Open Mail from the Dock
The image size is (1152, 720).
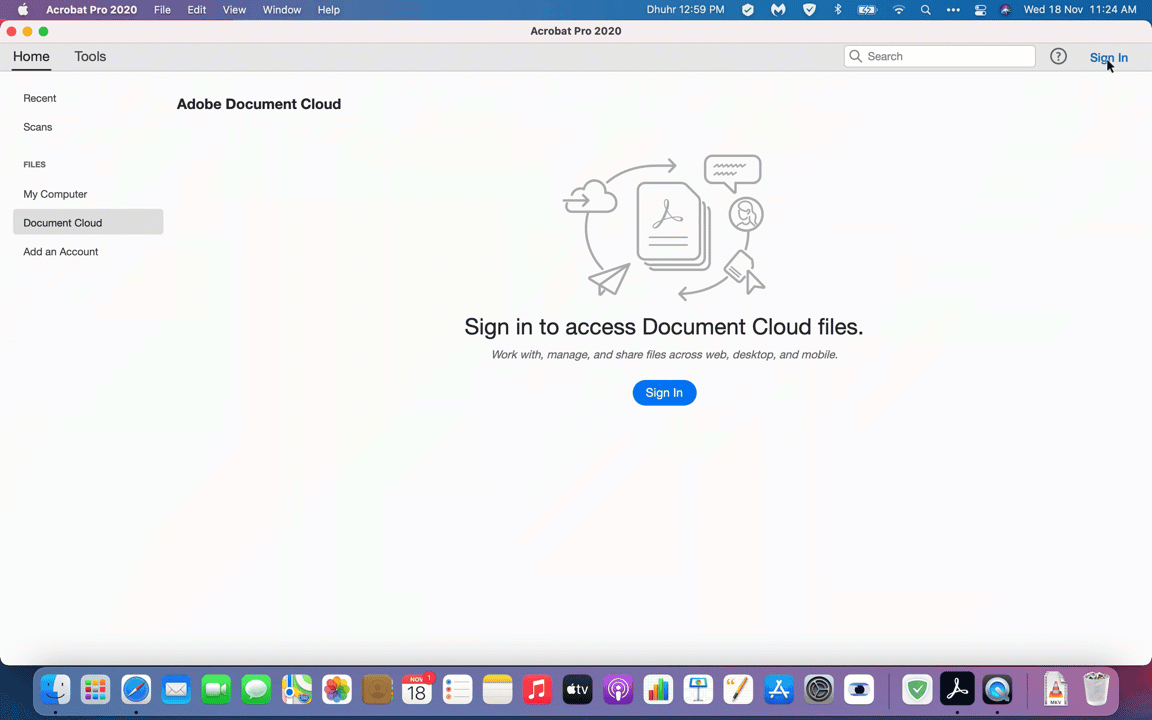176,690
